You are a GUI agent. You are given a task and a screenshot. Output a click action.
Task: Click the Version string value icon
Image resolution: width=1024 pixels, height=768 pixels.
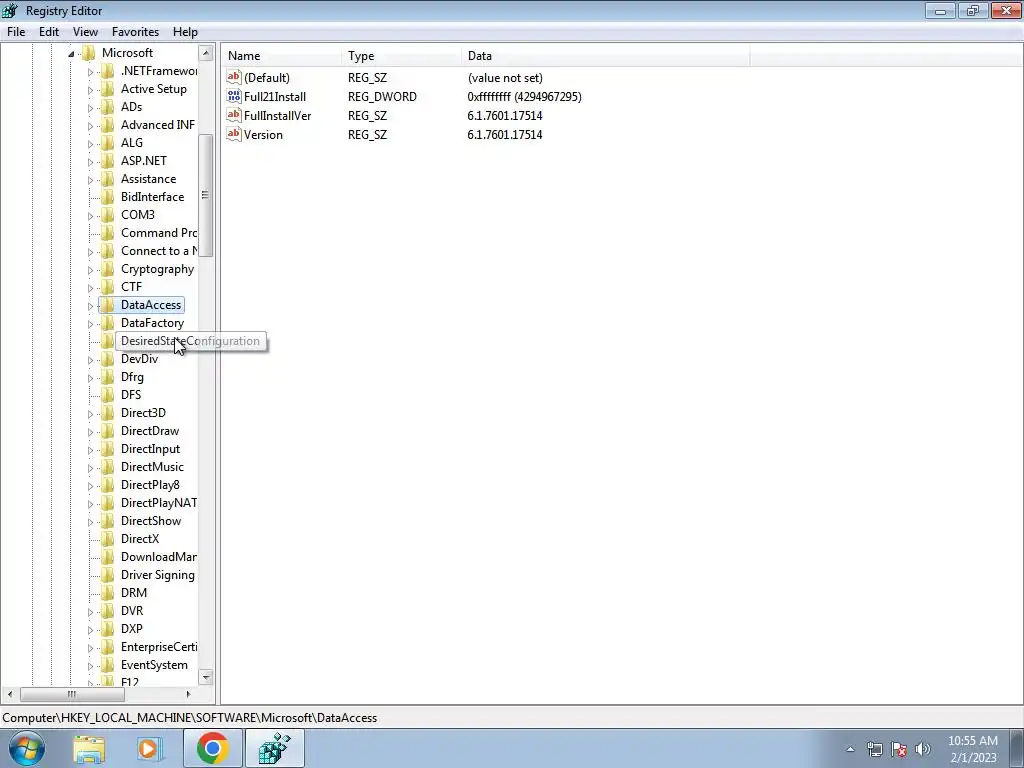[234, 134]
